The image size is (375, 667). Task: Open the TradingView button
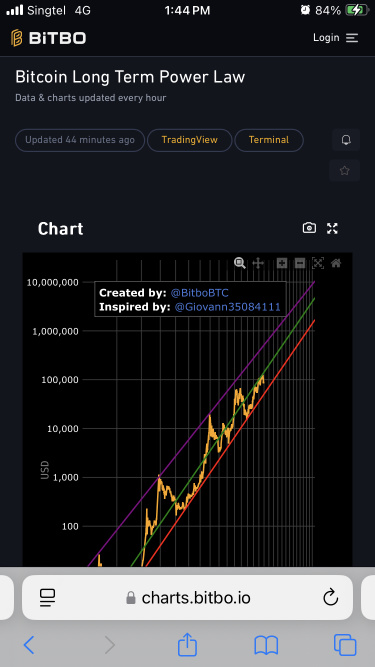pyautogui.click(x=190, y=140)
